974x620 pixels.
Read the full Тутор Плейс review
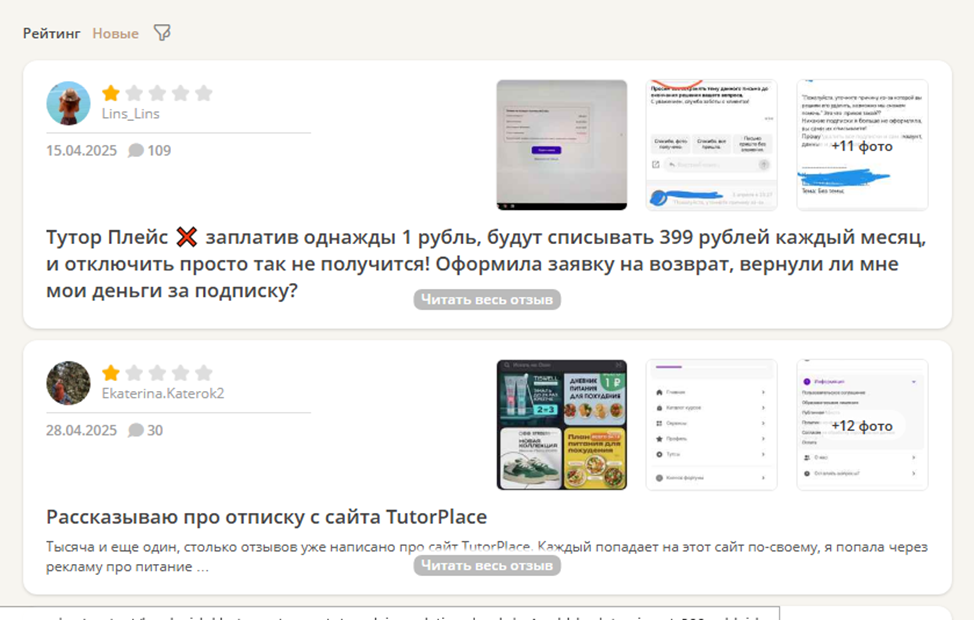coord(487,299)
